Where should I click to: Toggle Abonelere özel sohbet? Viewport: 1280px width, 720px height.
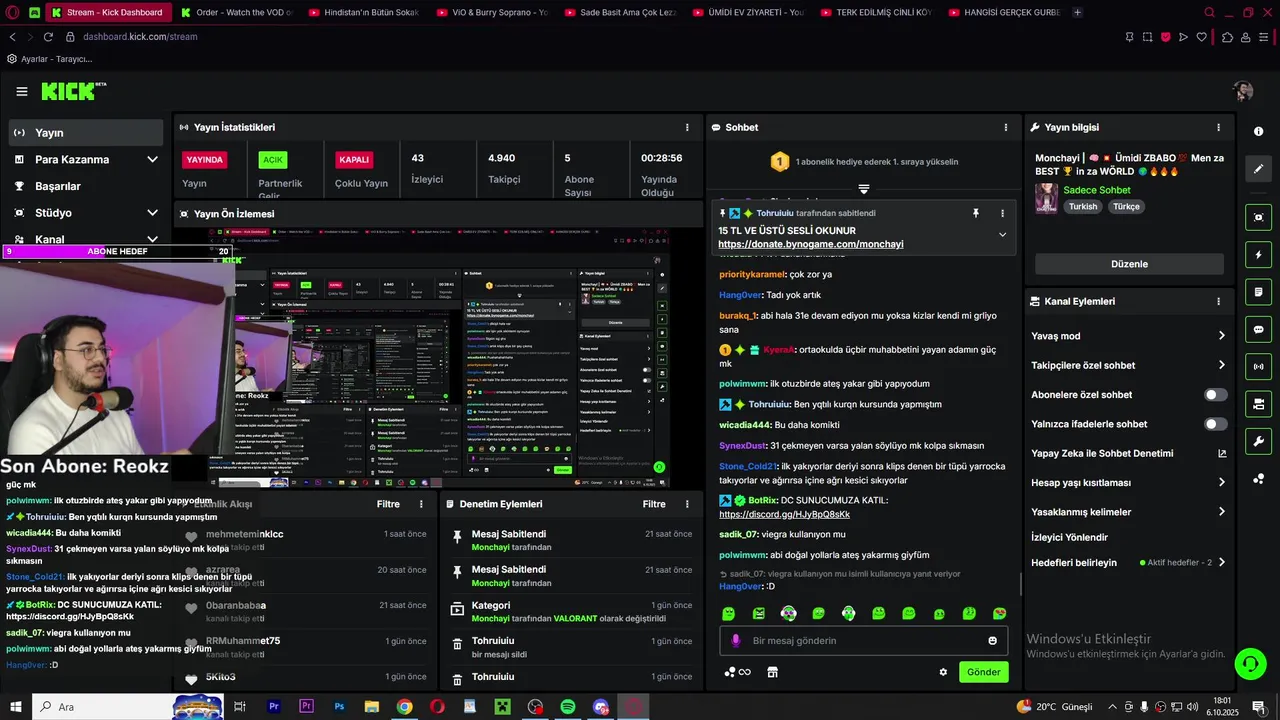[1215, 395]
